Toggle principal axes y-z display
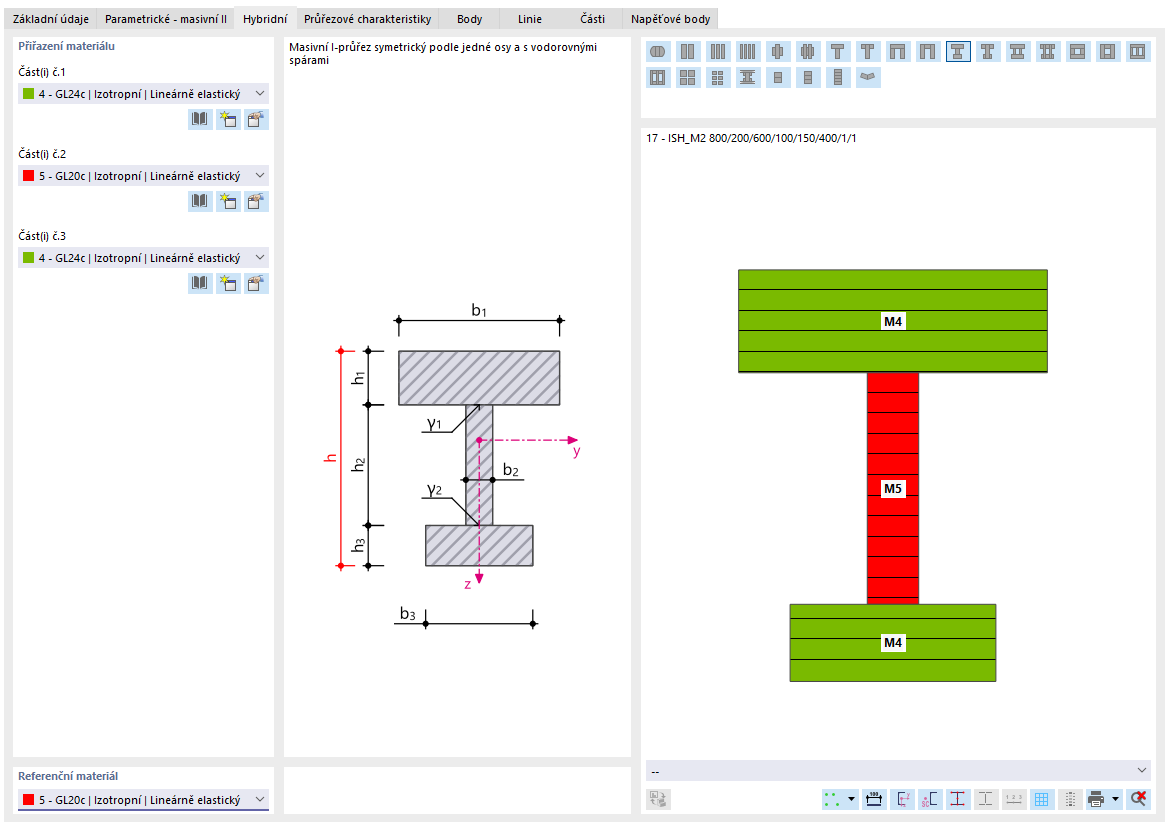 pos(904,799)
